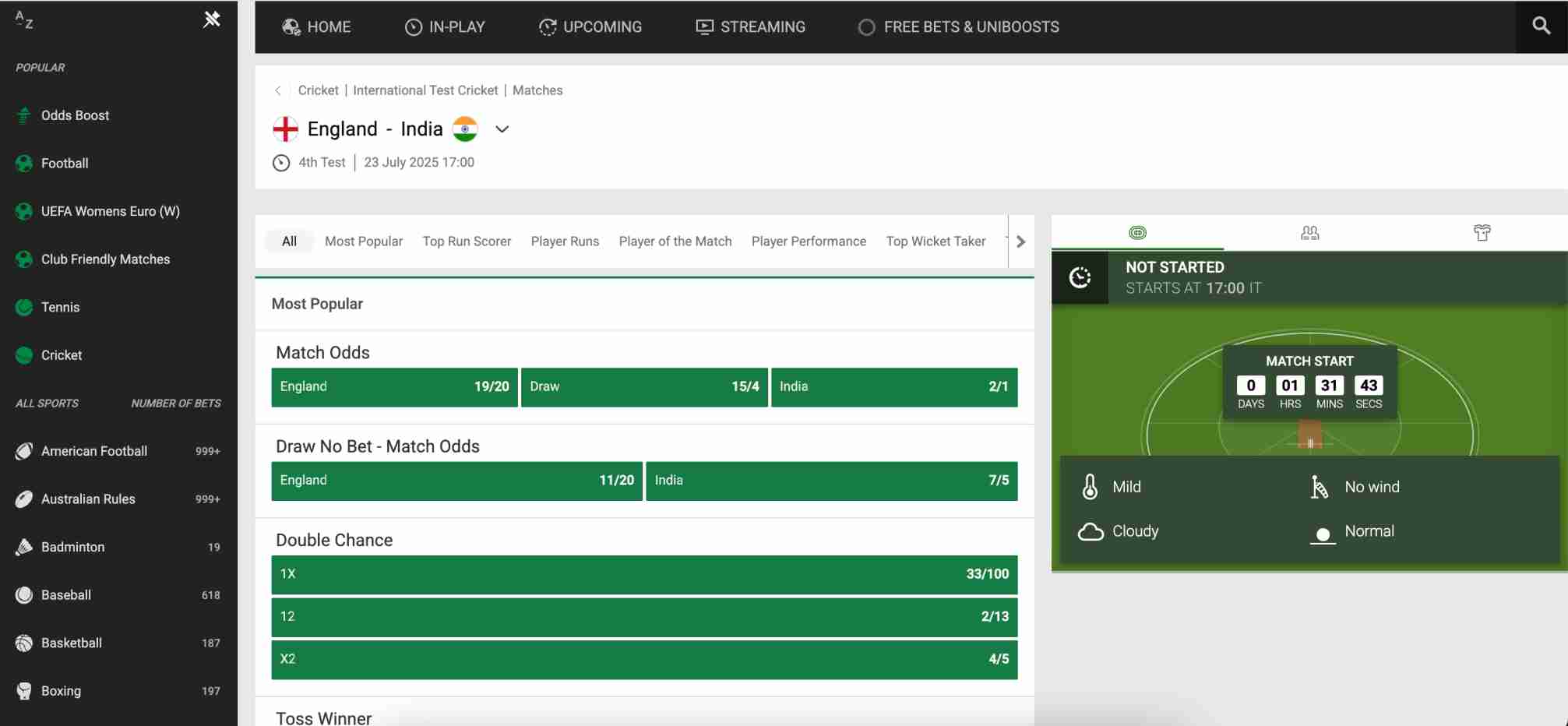Bet England at 19/20 Match Odds
This screenshot has width=1568, height=726.
coord(394,387)
